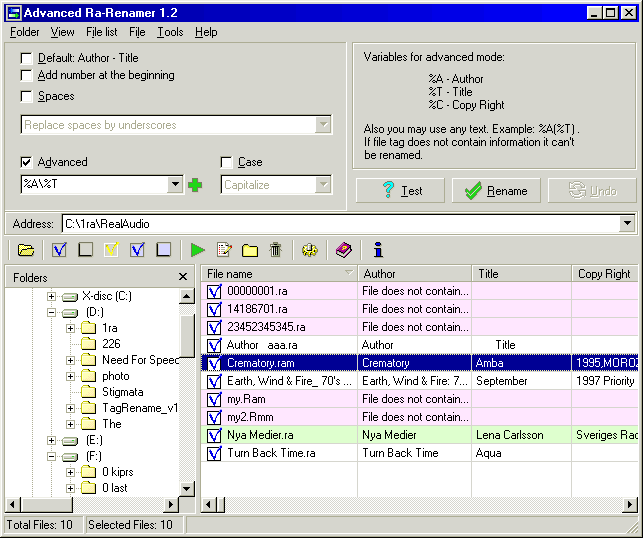Open the Tools menu
The height and width of the screenshot is (538, 643).
pos(170,32)
